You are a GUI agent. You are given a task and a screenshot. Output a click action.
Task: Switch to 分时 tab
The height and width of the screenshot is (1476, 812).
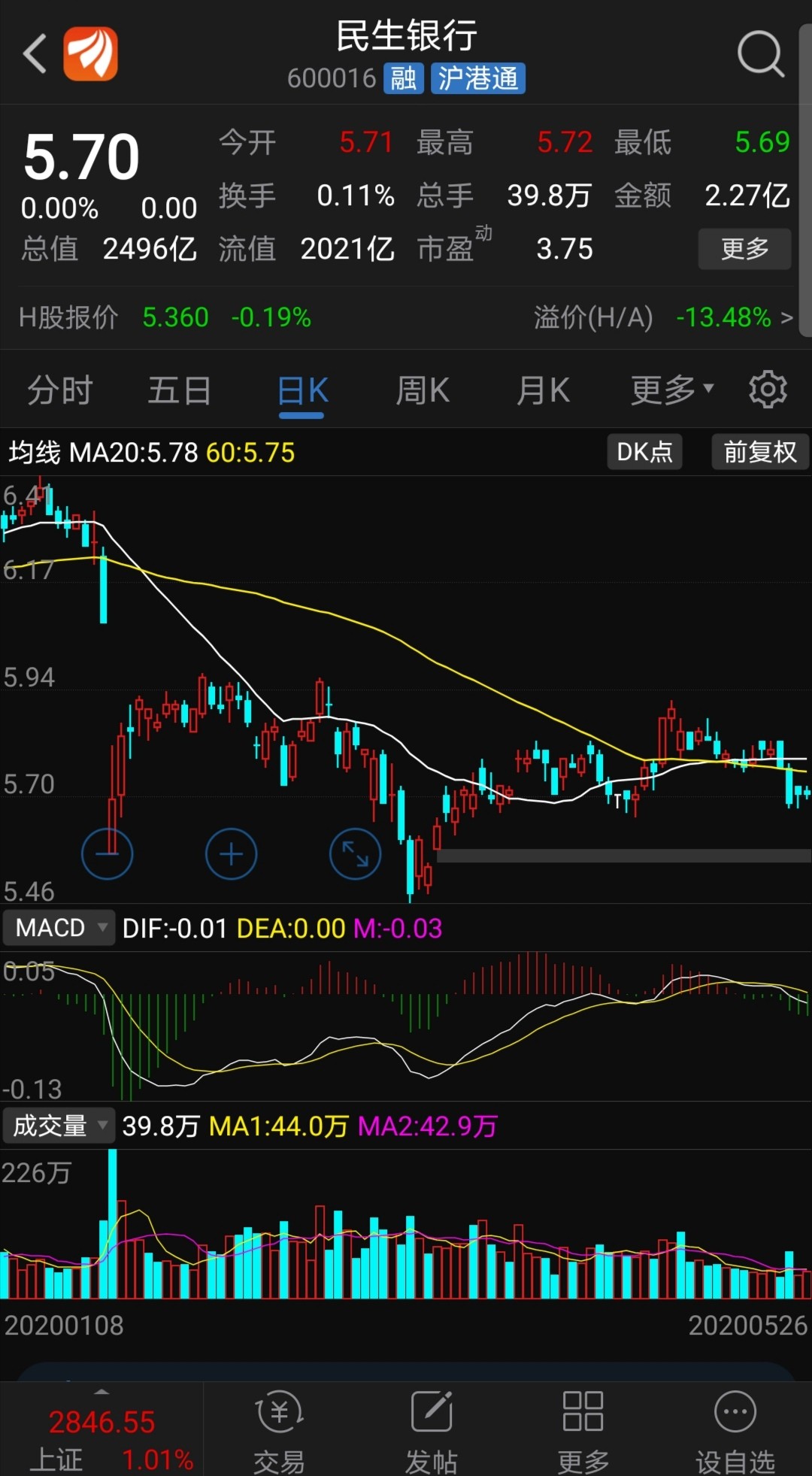coord(60,391)
